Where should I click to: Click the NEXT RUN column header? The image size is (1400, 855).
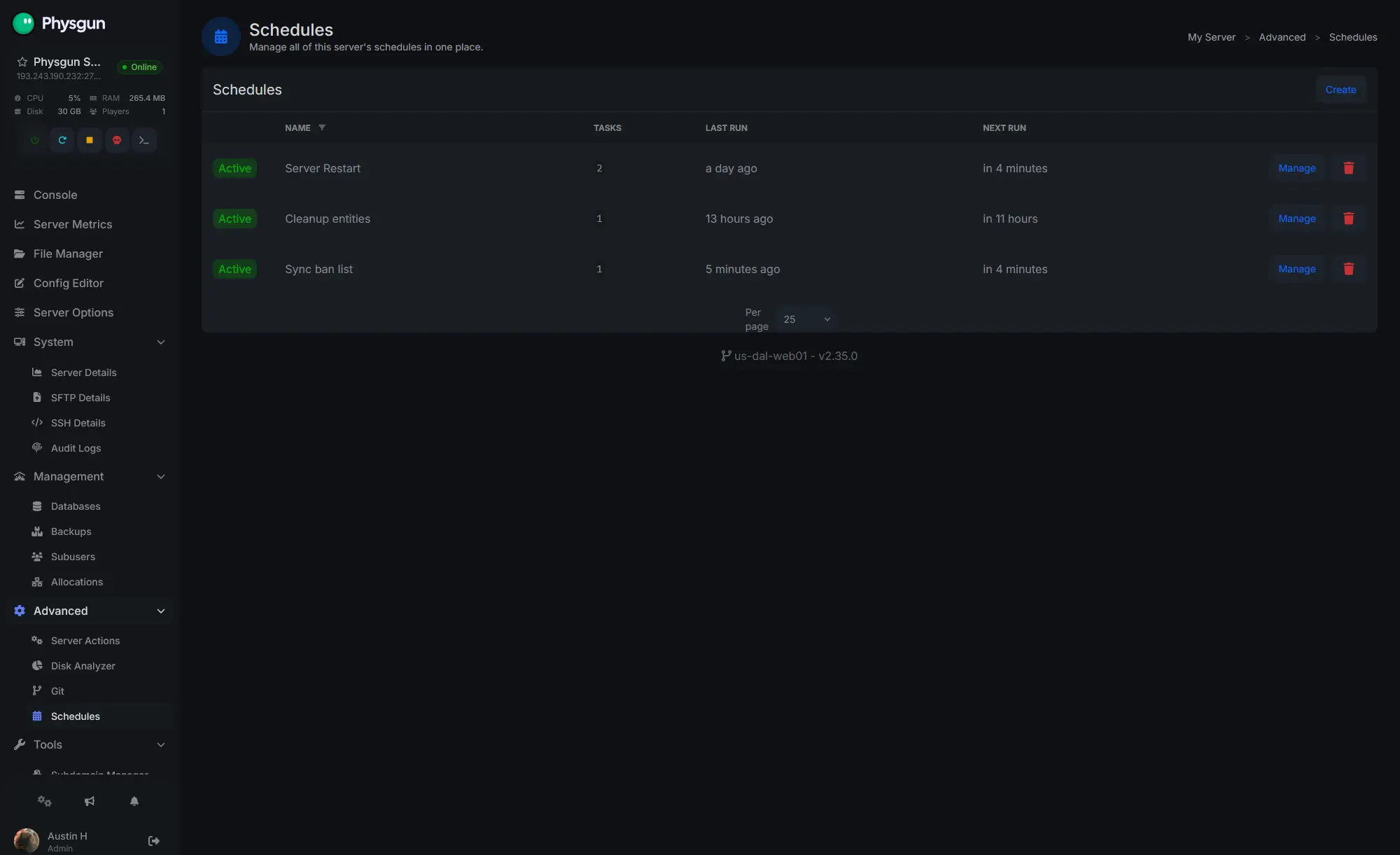(1004, 127)
